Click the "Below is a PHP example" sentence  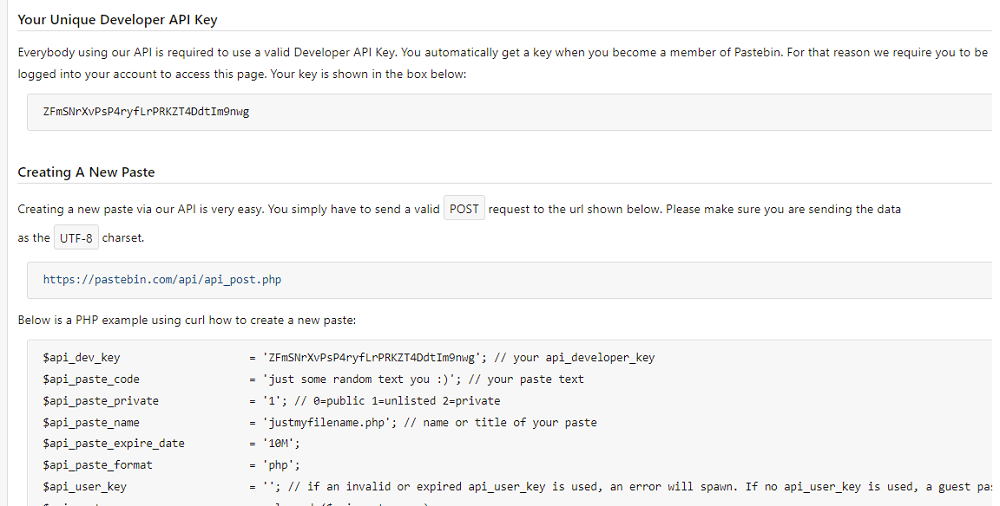pos(187,320)
